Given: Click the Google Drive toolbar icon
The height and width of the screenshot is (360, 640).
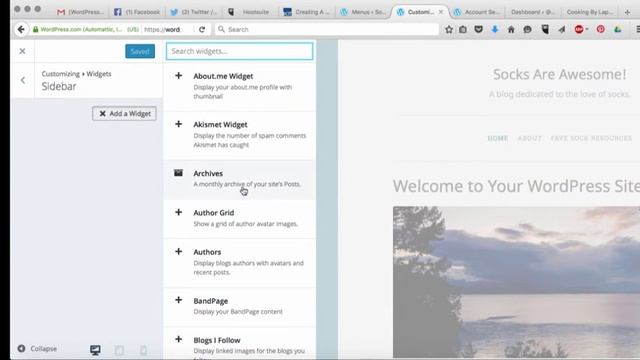Looking at the screenshot, I should pyautogui.click(x=618, y=29).
